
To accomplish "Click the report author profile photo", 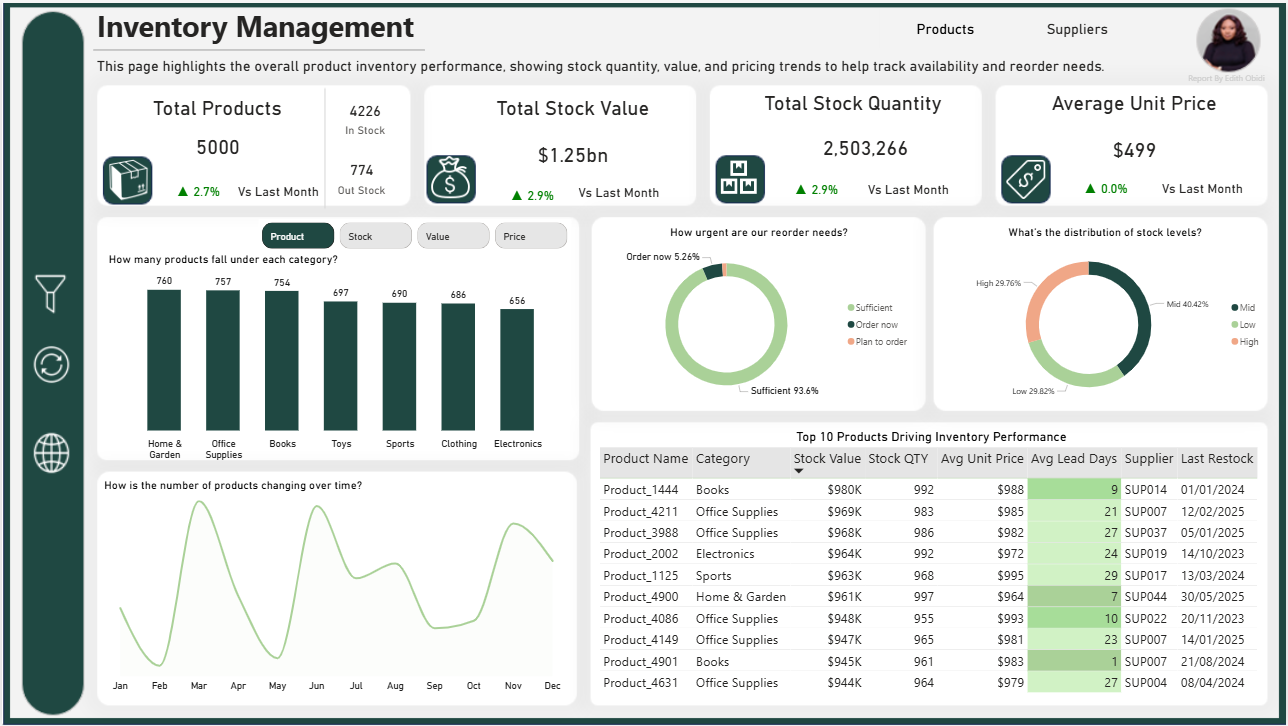I will pyautogui.click(x=1228, y=41).
